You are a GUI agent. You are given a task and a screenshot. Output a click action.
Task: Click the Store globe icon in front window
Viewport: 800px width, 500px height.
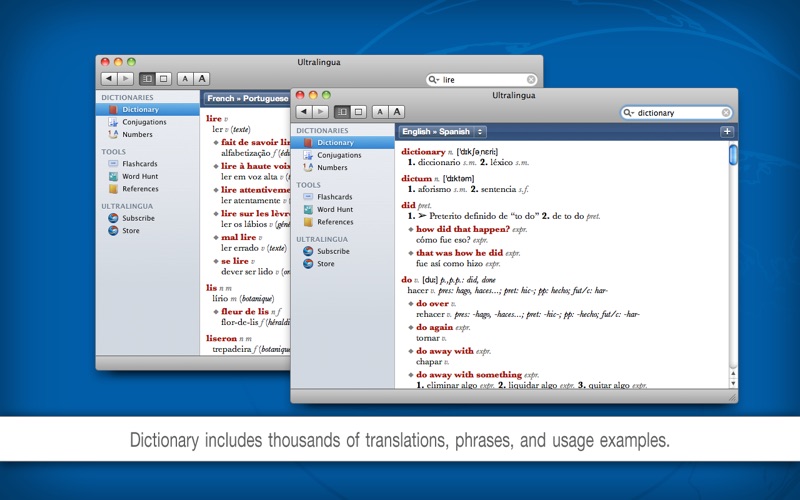click(308, 264)
